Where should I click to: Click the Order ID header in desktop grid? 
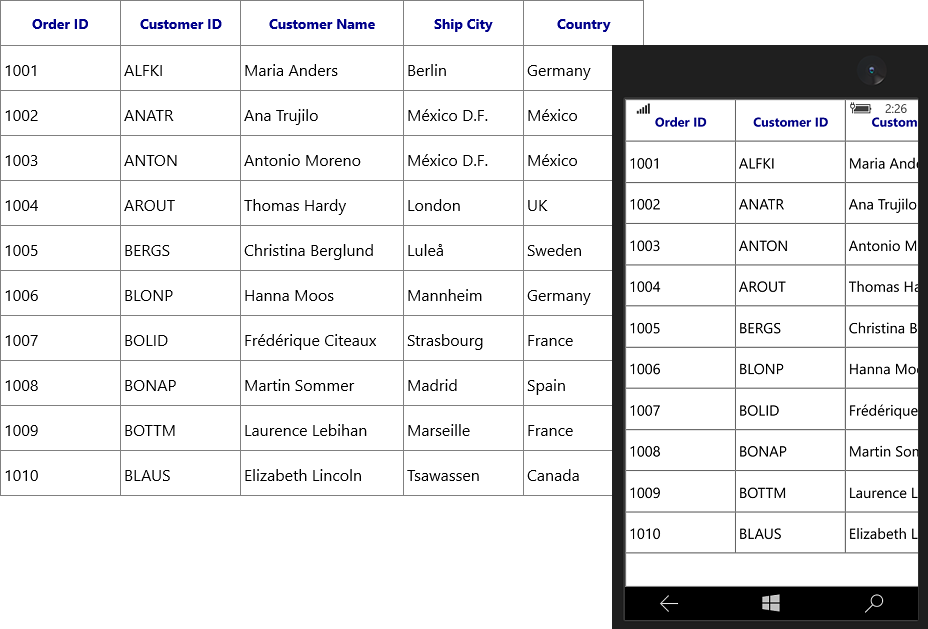coord(60,24)
